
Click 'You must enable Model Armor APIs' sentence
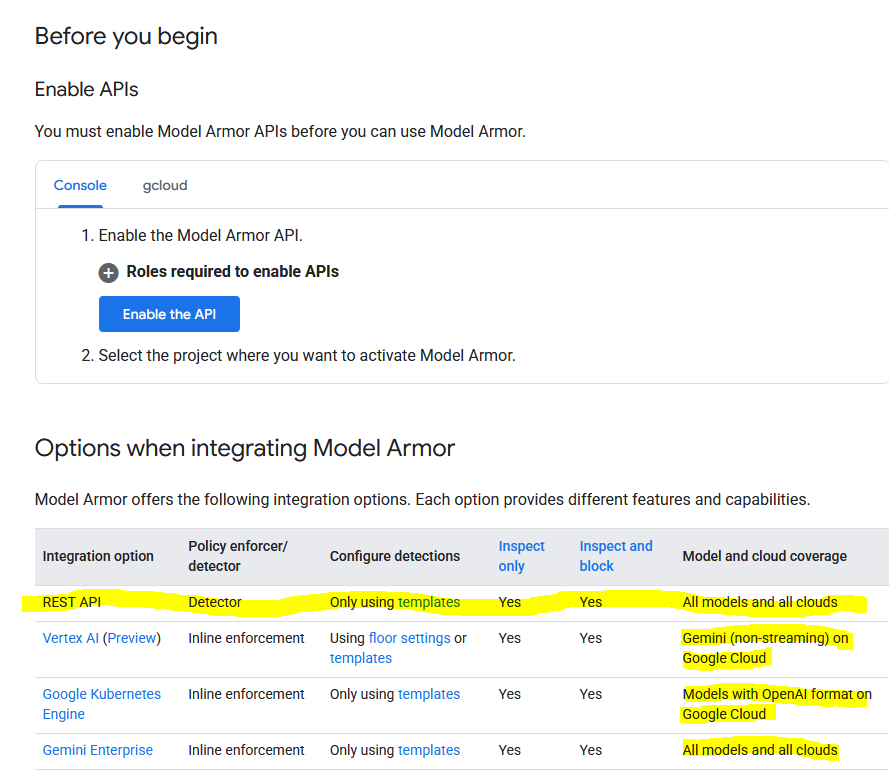coord(280,132)
